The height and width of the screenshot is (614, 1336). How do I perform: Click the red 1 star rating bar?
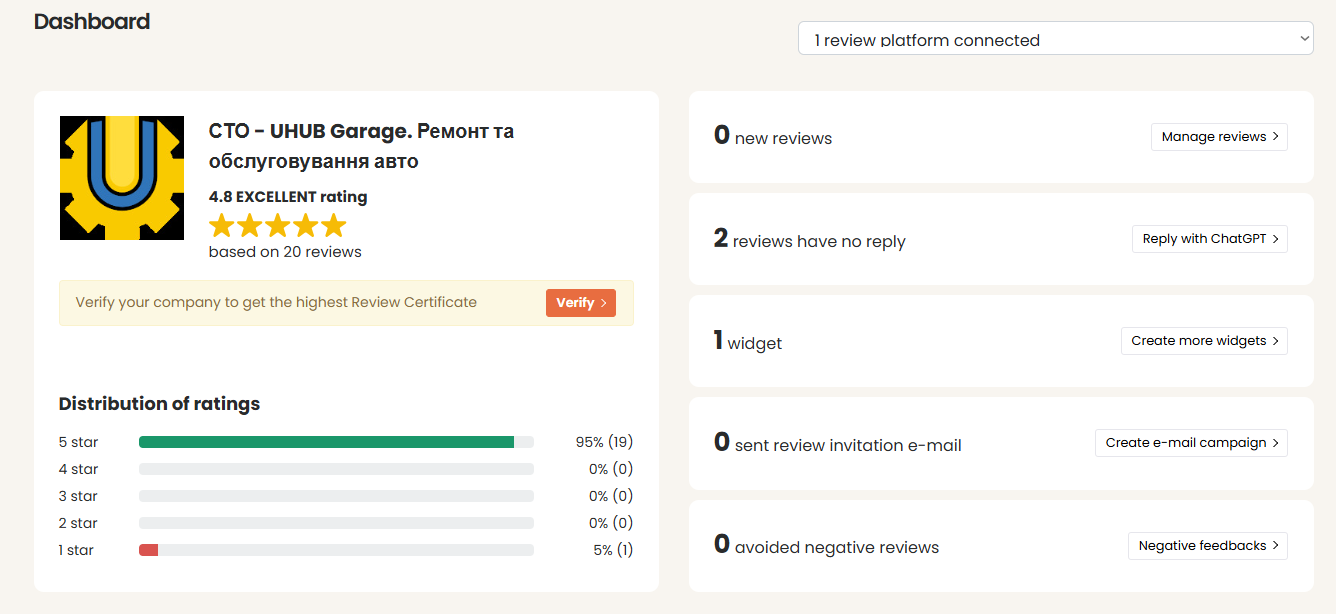coord(148,550)
